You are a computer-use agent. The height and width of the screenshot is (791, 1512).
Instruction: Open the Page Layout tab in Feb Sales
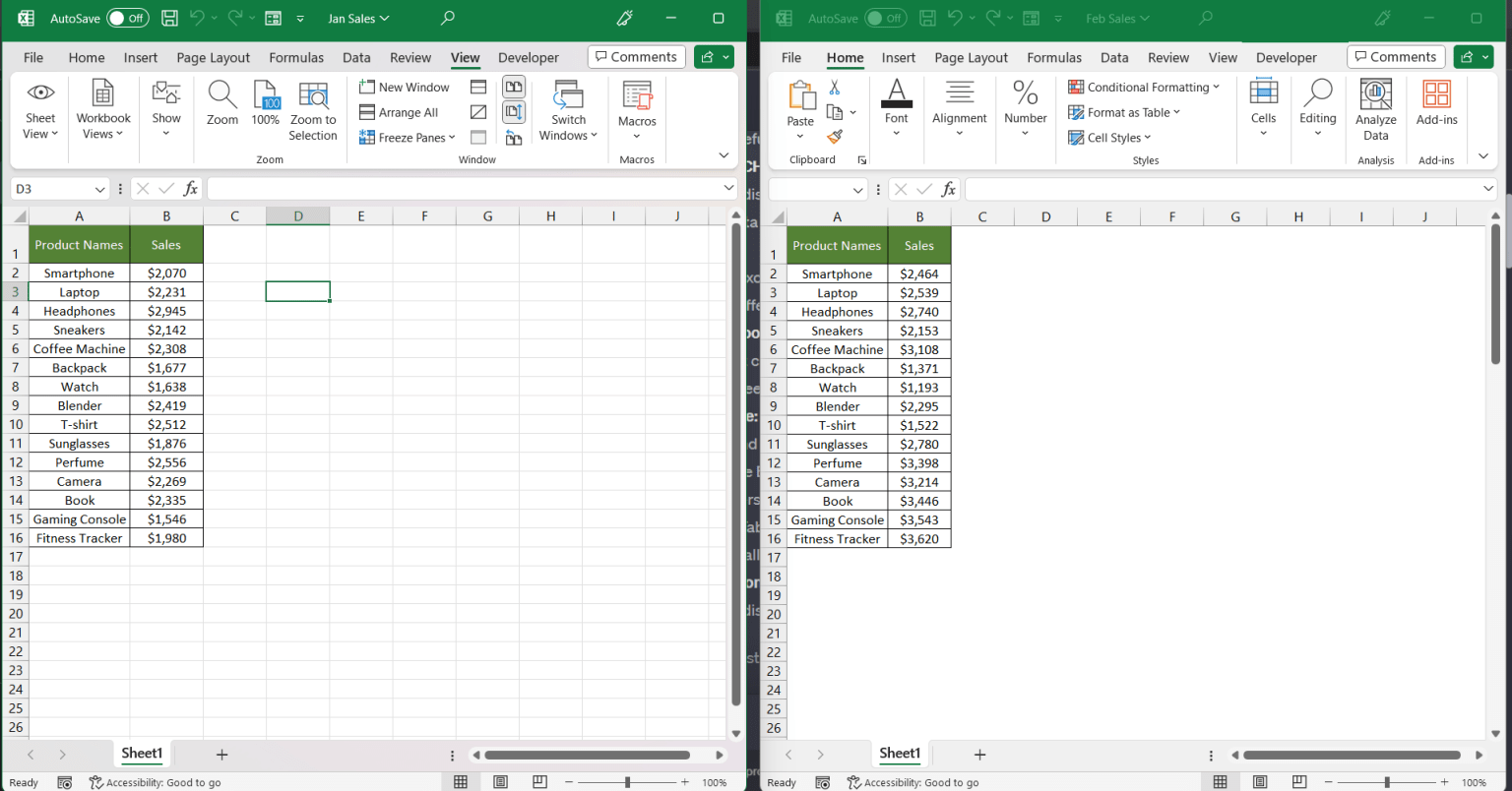971,57
